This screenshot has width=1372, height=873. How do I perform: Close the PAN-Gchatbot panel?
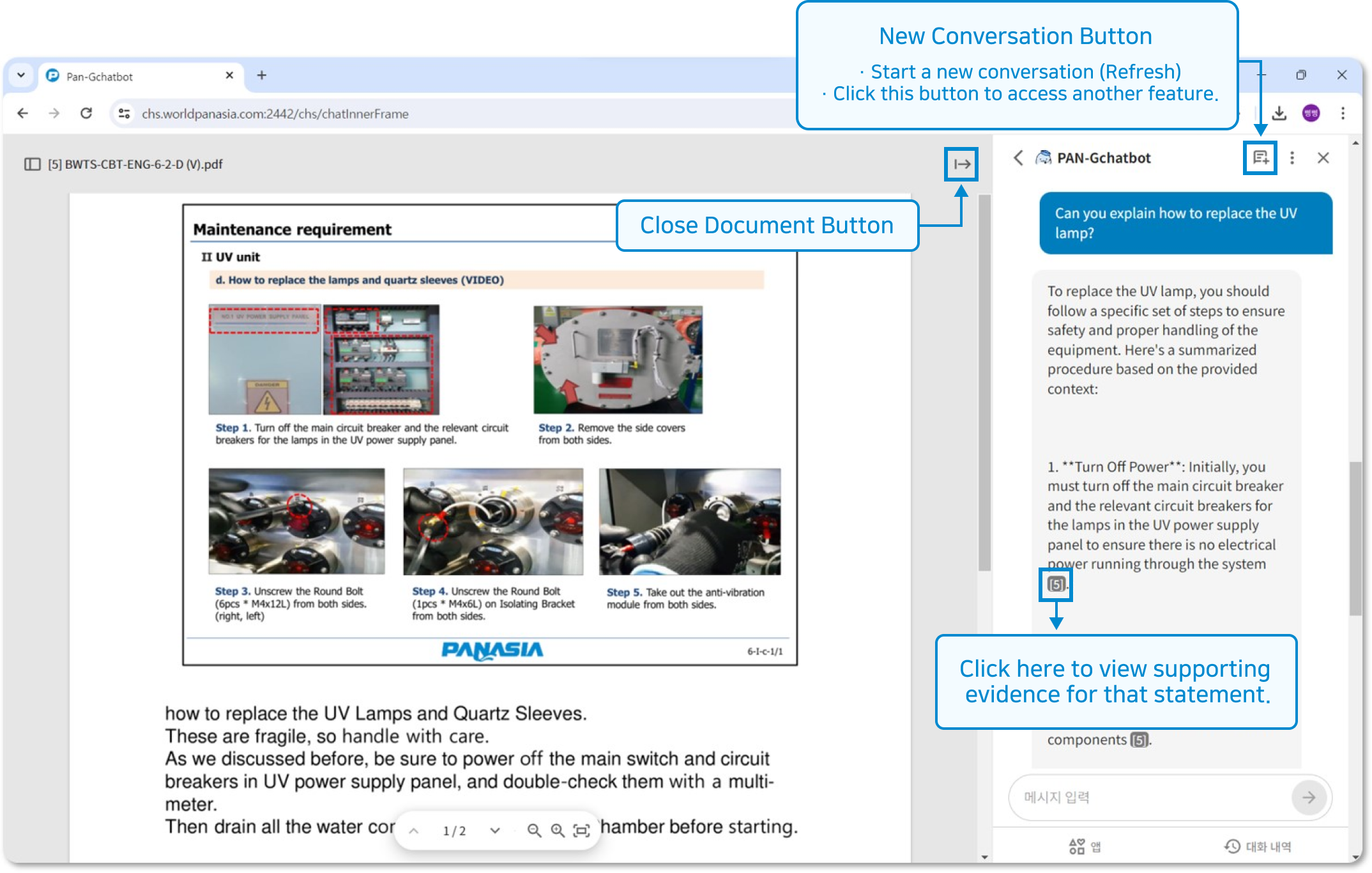coord(1323,158)
